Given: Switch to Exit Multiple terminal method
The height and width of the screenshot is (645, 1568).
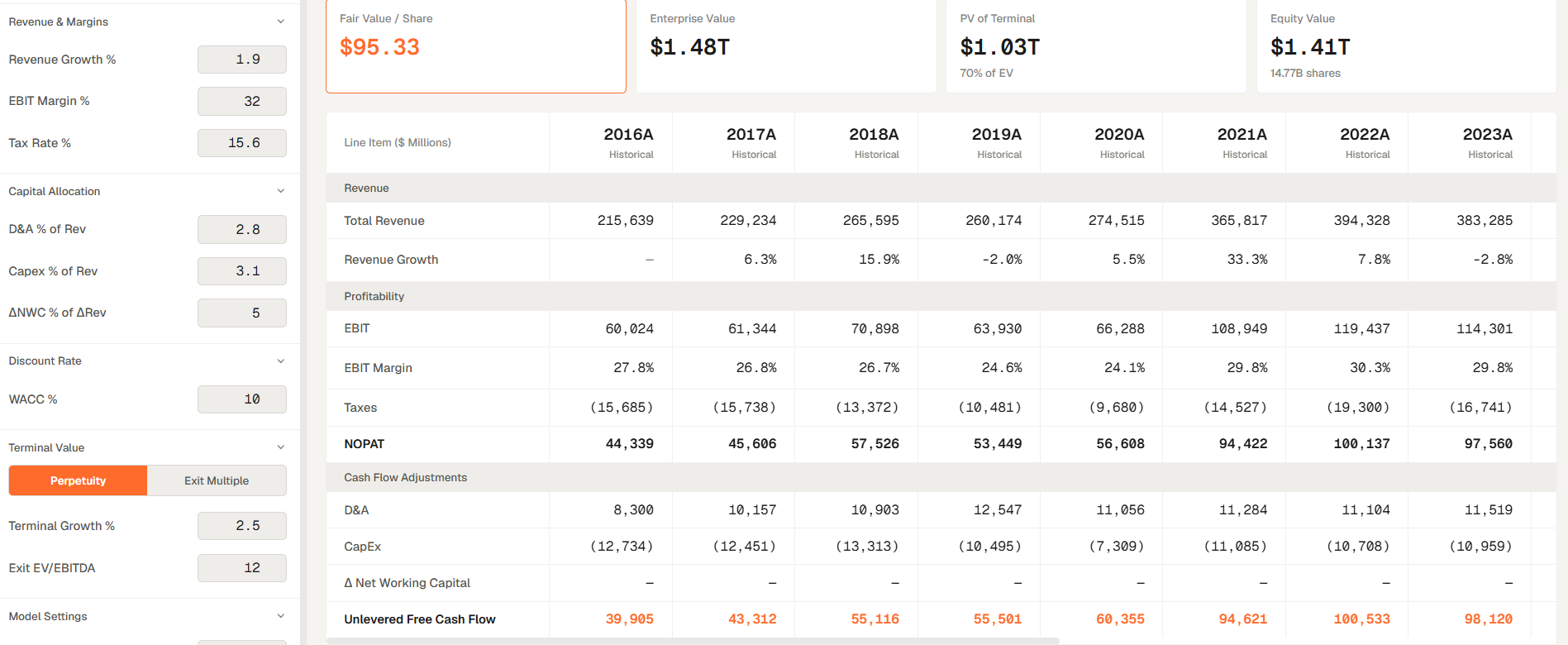Looking at the screenshot, I should click(x=217, y=480).
